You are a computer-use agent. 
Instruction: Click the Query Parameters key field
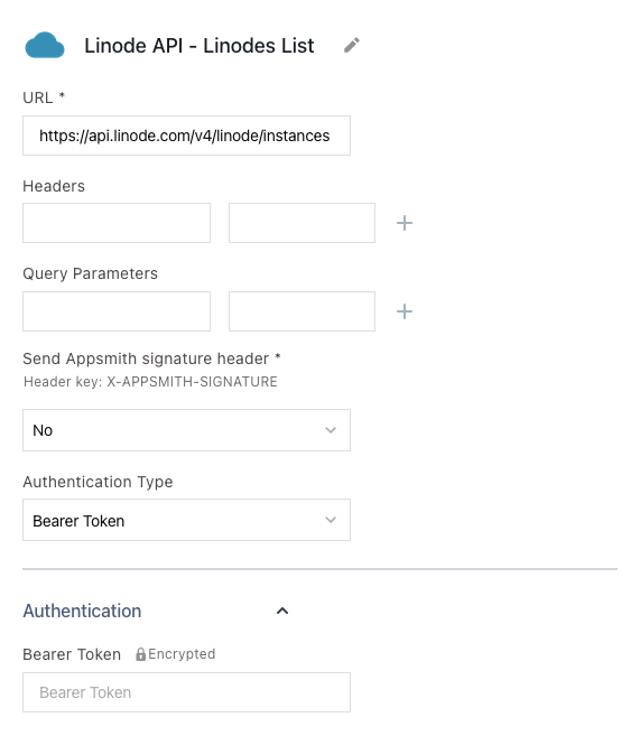point(116,311)
